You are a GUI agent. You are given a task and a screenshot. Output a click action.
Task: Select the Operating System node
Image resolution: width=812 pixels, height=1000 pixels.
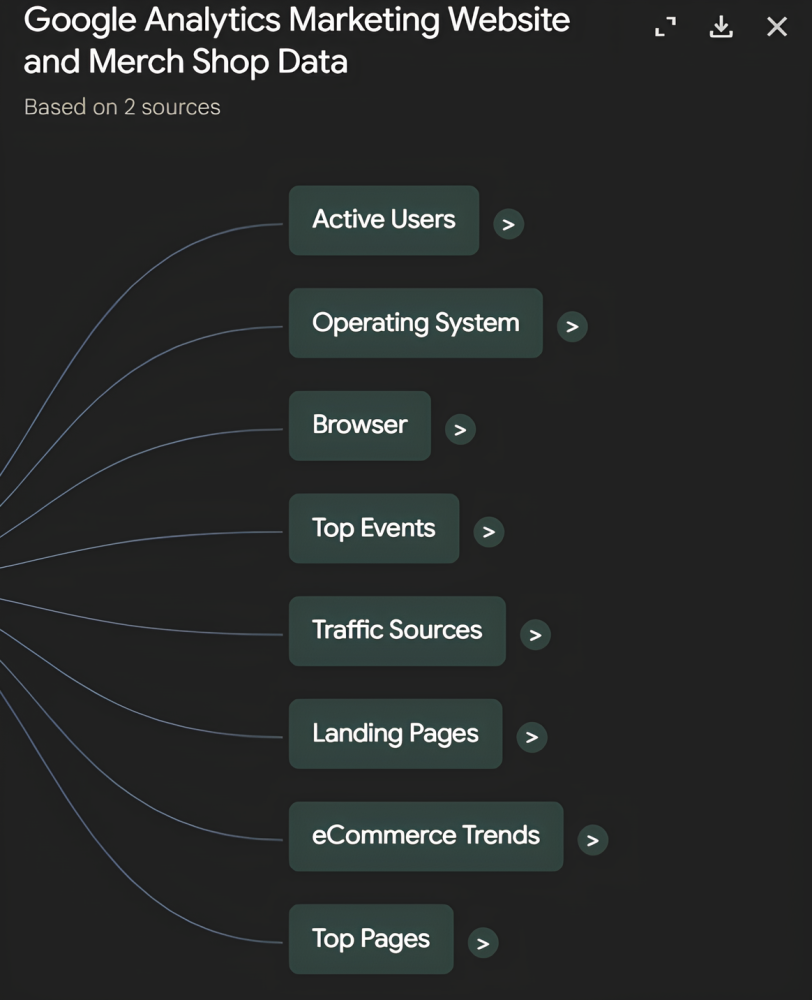pyautogui.click(x=416, y=323)
